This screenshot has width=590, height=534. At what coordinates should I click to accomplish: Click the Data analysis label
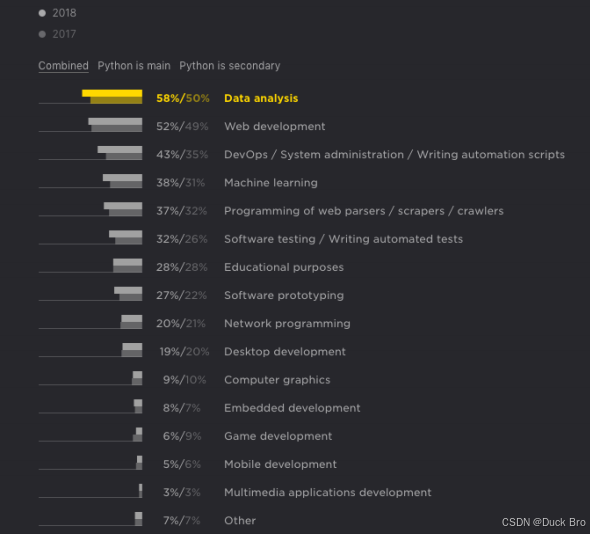[x=261, y=98]
